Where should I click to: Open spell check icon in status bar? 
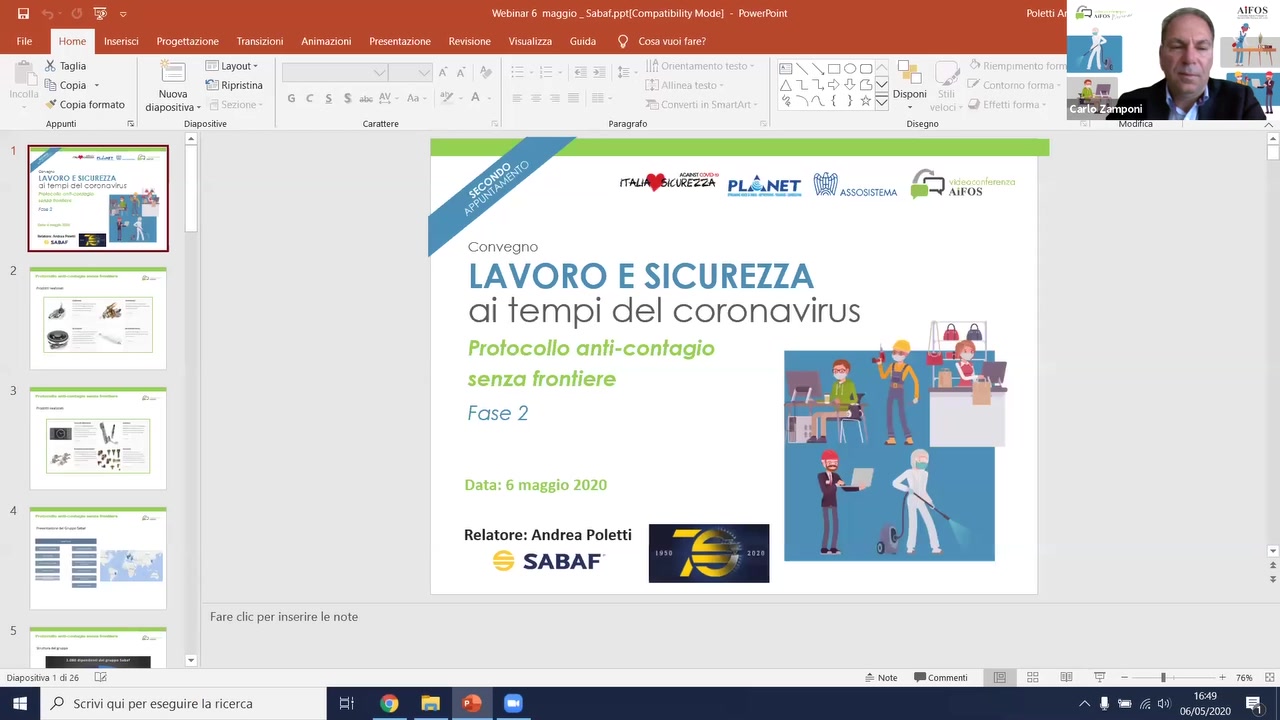pyautogui.click(x=100, y=677)
